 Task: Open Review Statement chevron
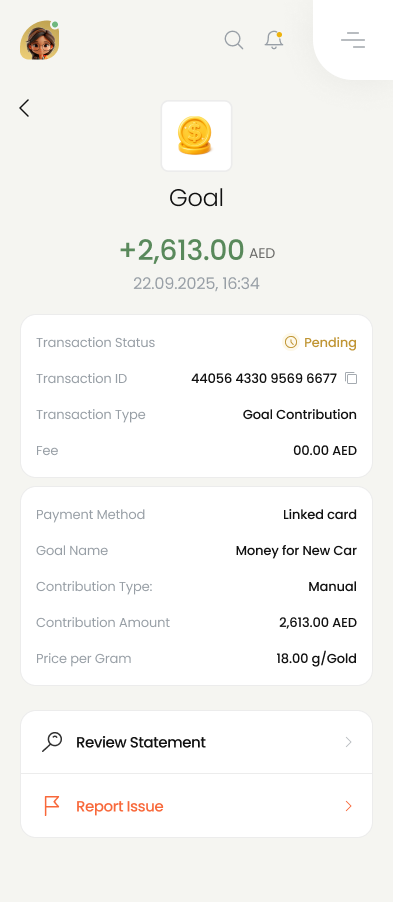(x=348, y=742)
